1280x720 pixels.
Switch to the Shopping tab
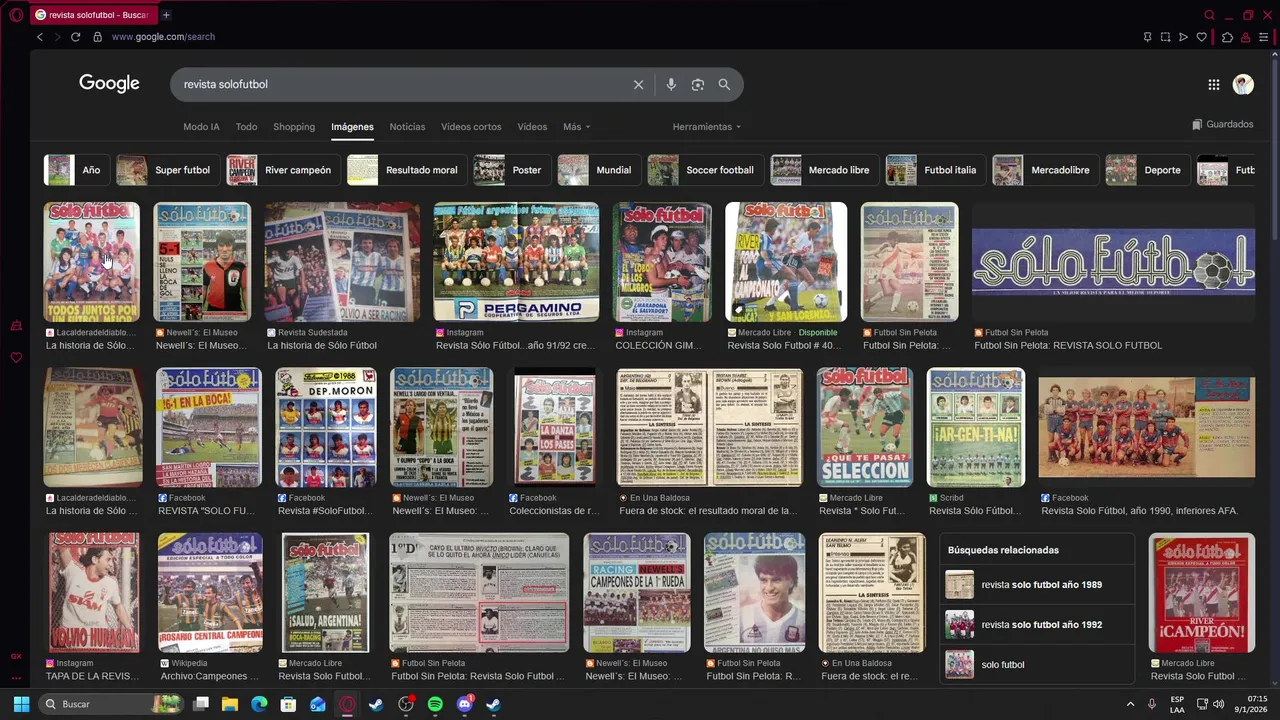click(294, 127)
